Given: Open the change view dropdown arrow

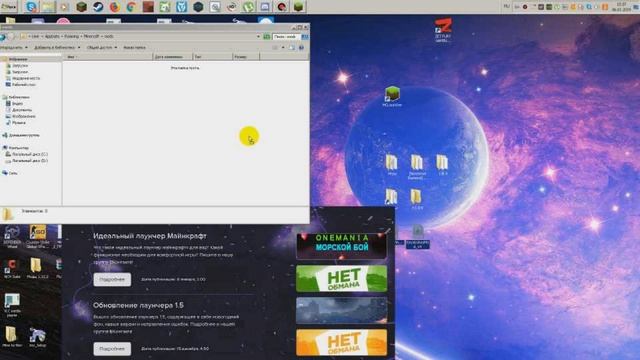Looking at the screenshot, I should (283, 48).
